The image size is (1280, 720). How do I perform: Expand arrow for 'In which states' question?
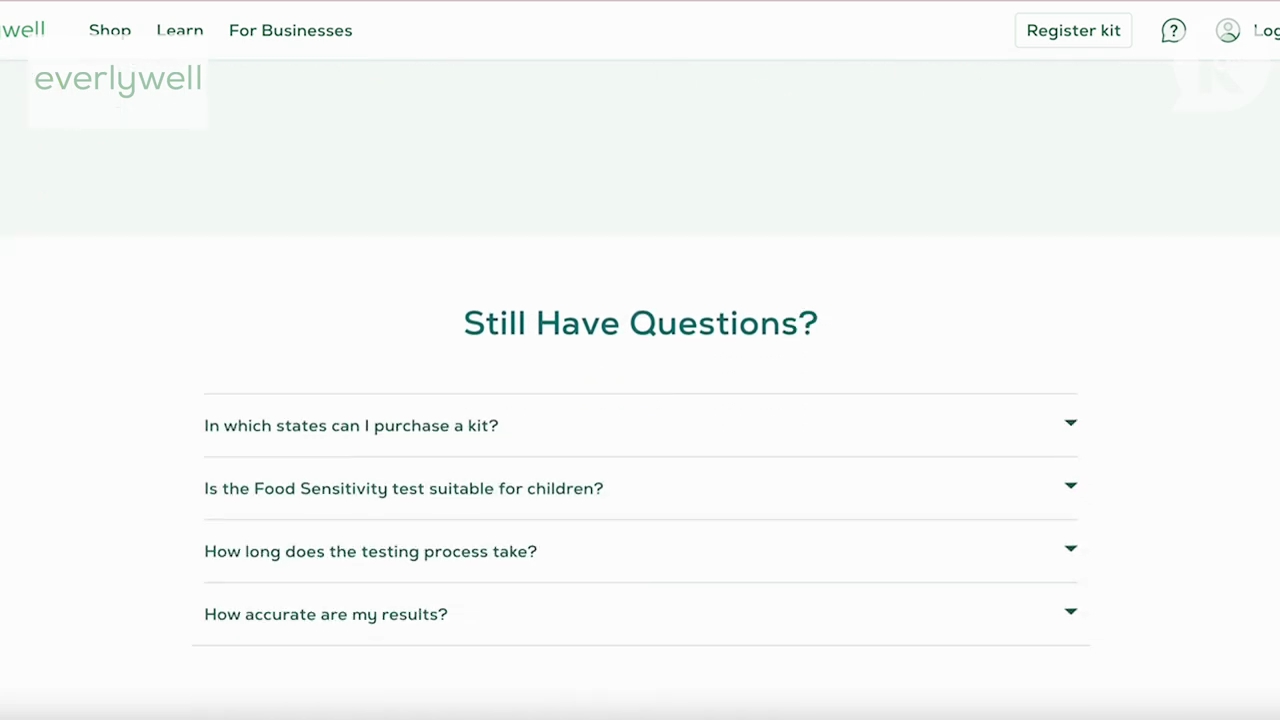[1070, 423]
